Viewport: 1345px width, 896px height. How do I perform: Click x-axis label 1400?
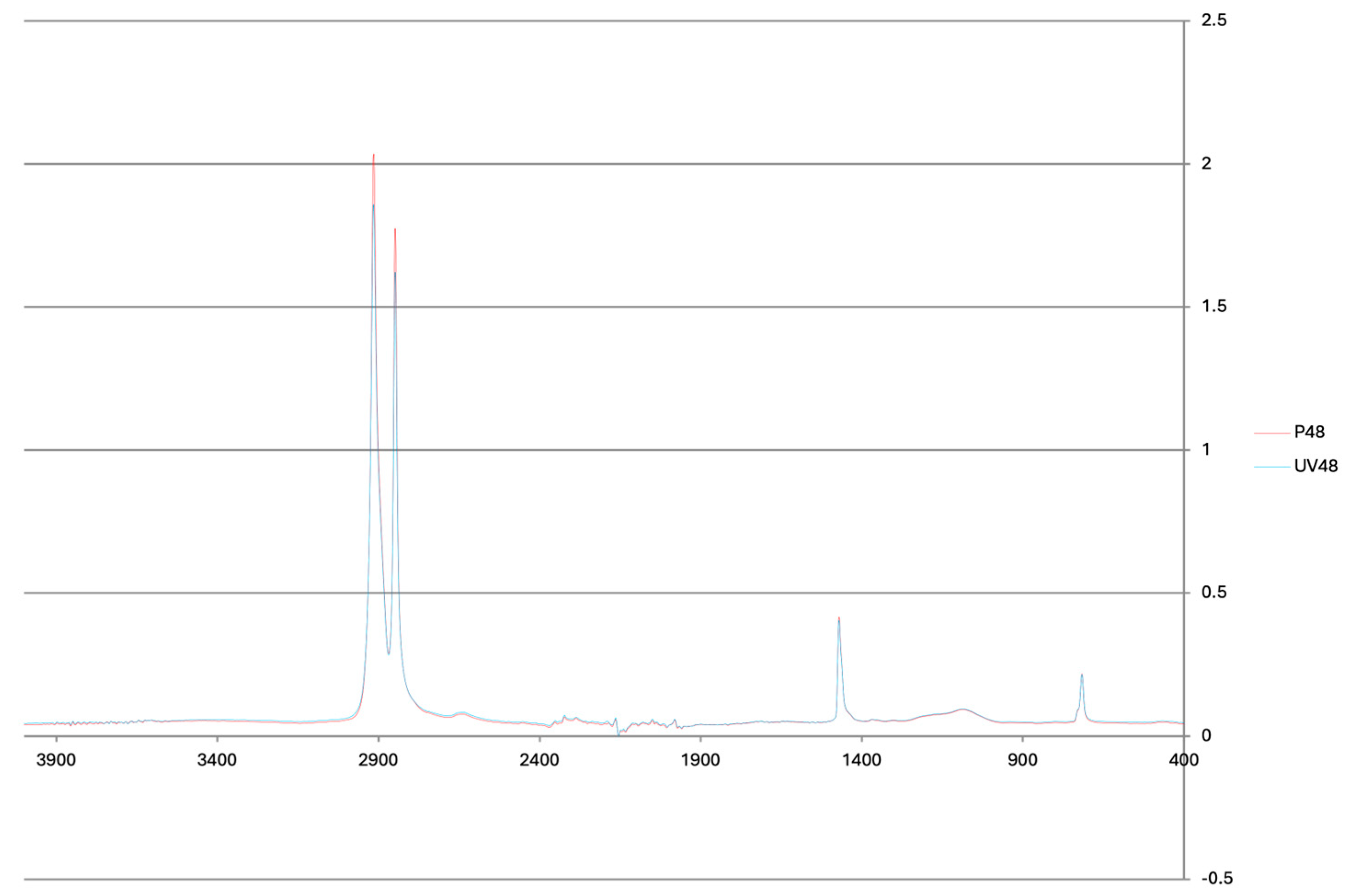(861, 760)
